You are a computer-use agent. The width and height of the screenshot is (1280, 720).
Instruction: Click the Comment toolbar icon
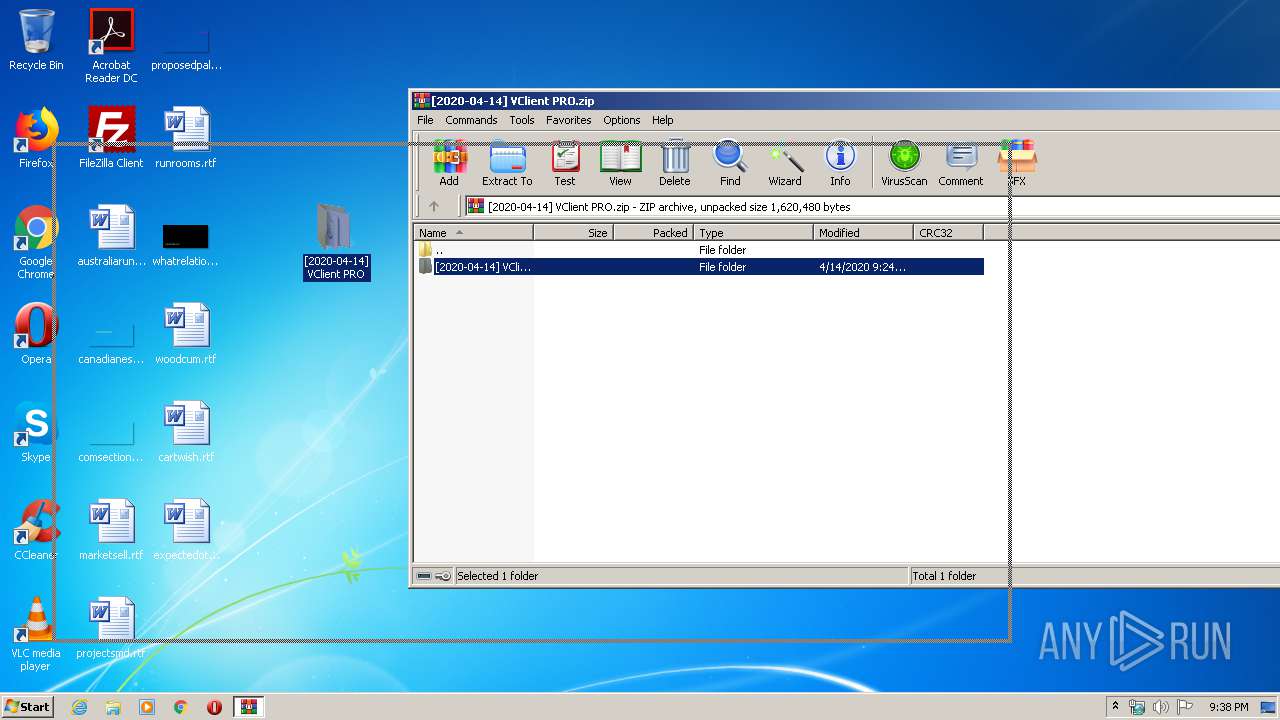[961, 164]
